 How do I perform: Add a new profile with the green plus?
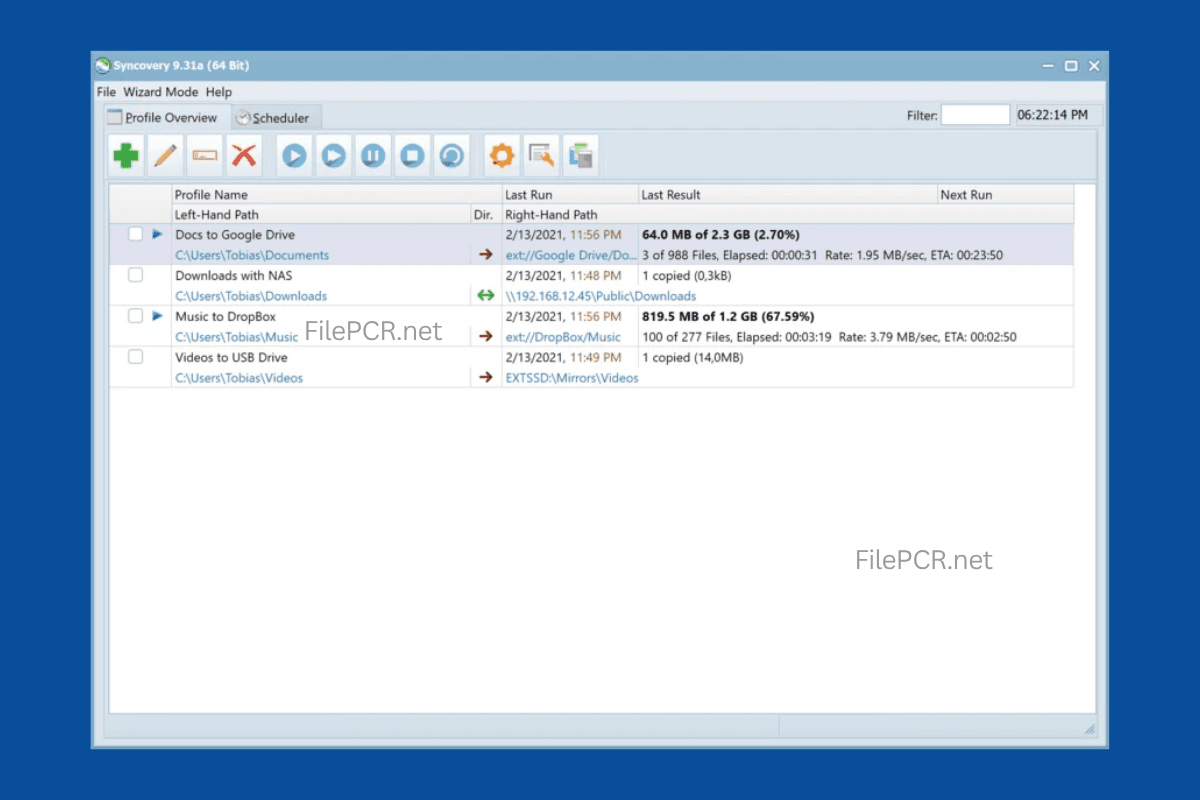pyautogui.click(x=126, y=156)
